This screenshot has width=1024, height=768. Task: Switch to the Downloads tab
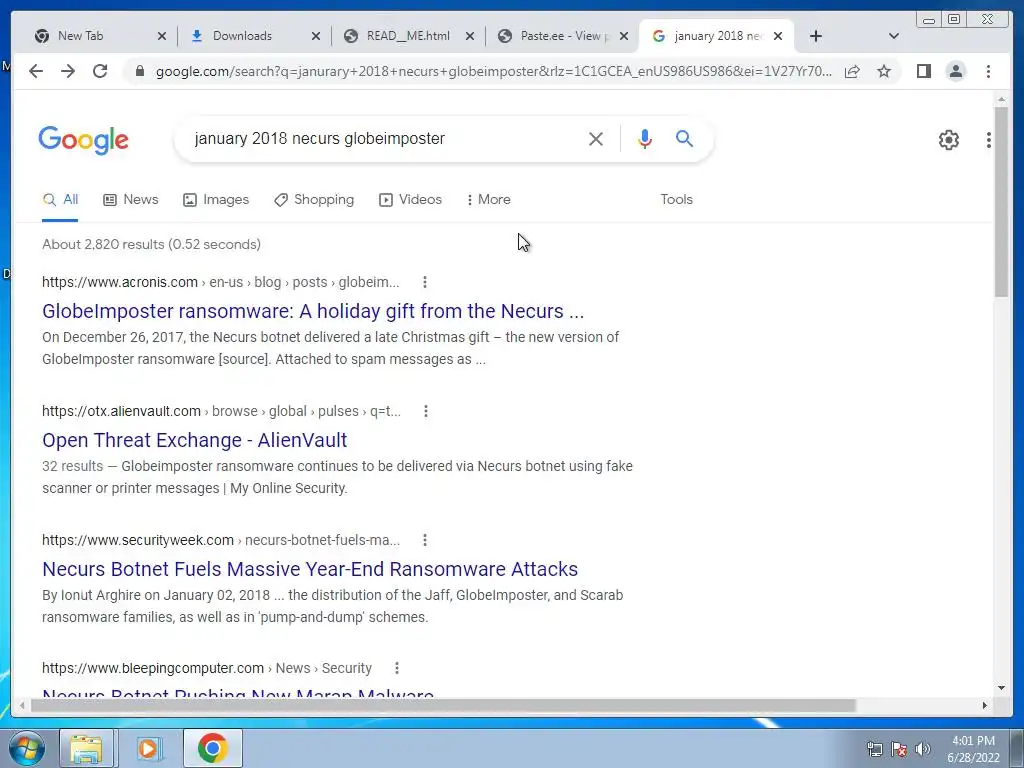point(242,36)
